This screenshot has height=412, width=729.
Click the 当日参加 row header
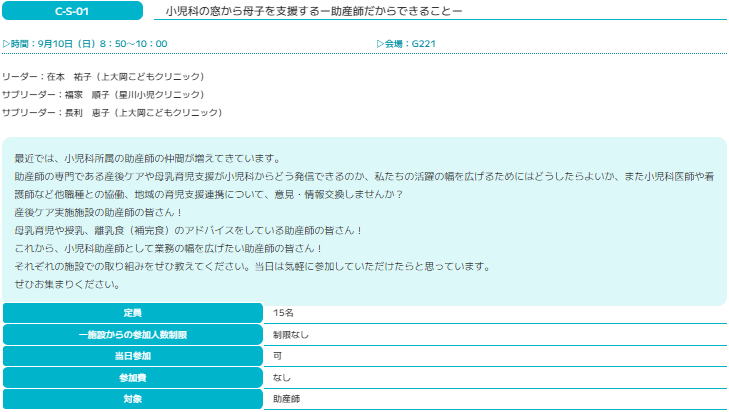coord(132,356)
